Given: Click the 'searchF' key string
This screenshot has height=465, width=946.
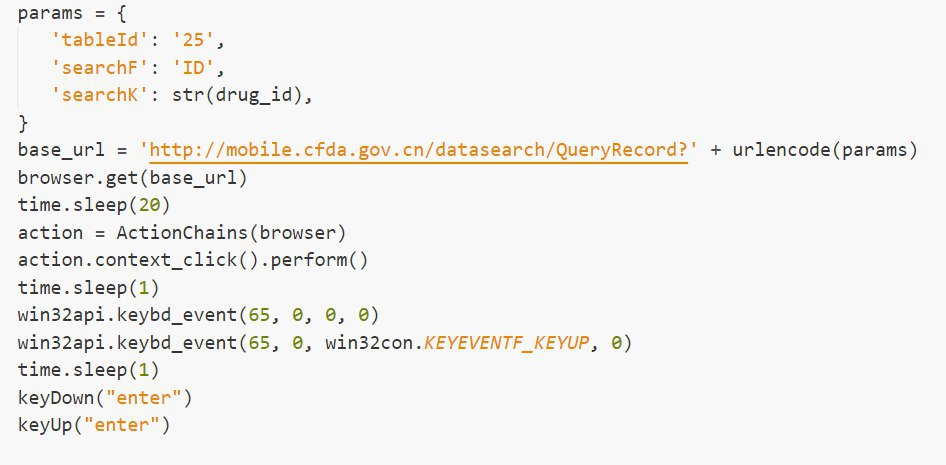Looking at the screenshot, I should [100, 68].
